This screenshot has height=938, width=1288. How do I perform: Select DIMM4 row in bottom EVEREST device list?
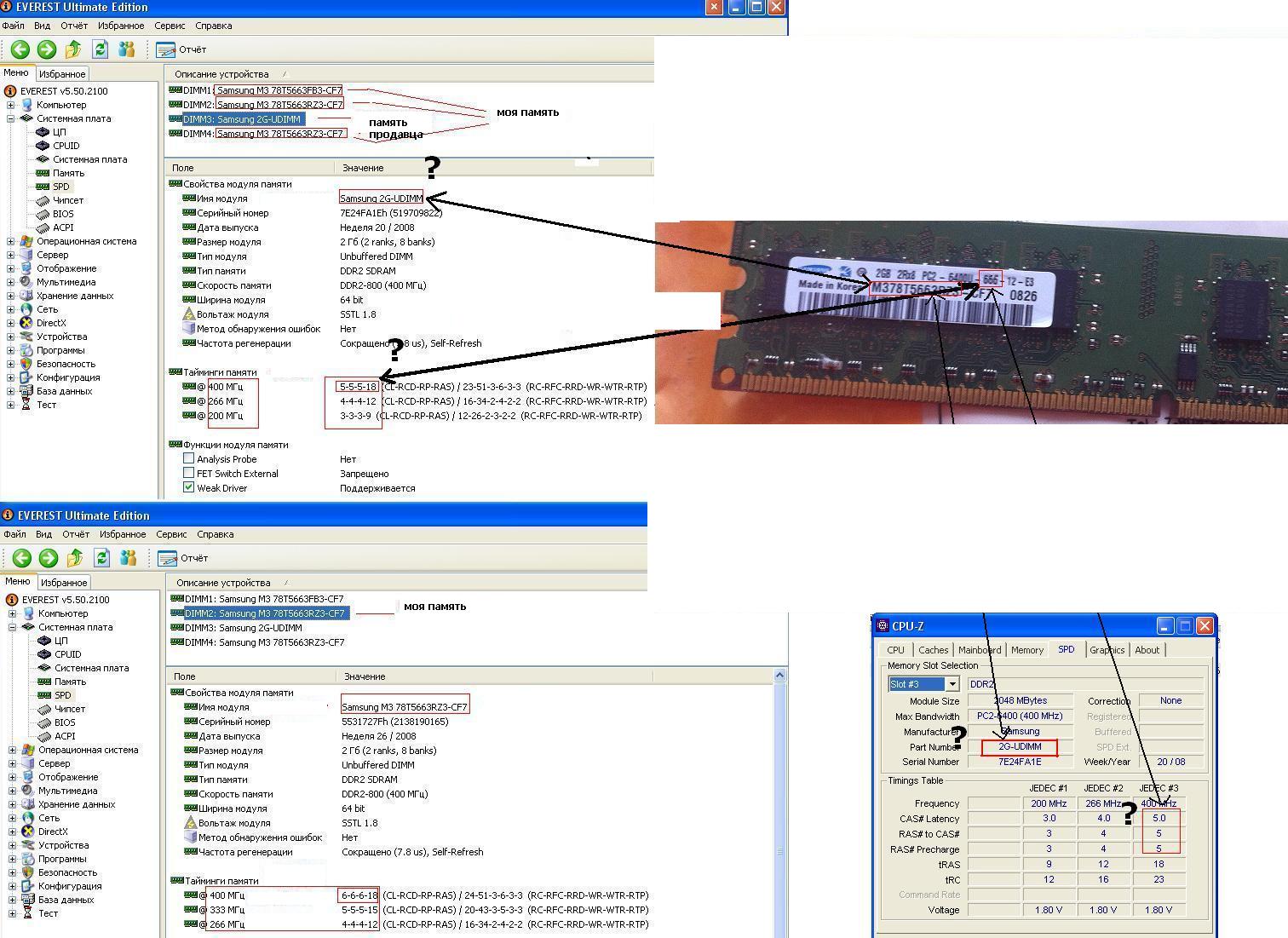coord(257,642)
